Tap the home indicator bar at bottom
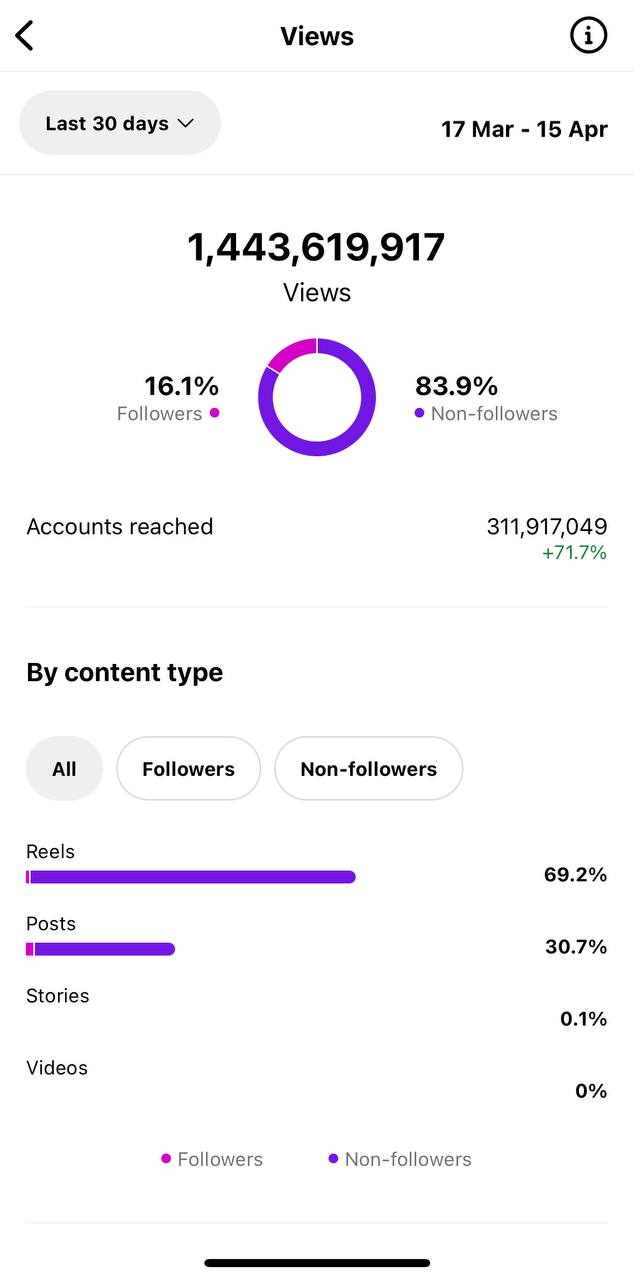Viewport: 634px width, 1280px height. pos(317,1263)
